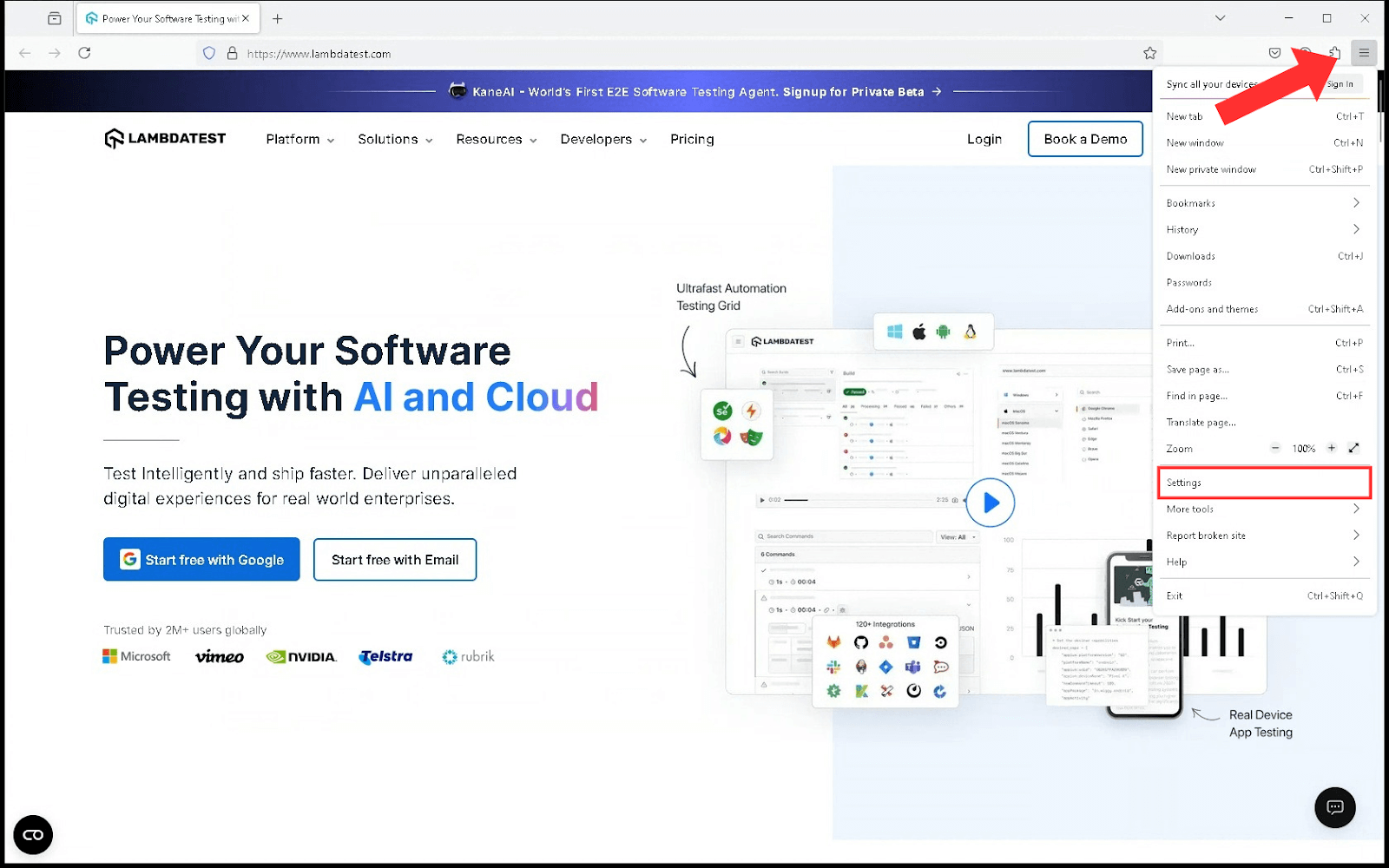1389x868 pixels.
Task: Enter full screen from the Zoom row
Action: click(x=1353, y=448)
